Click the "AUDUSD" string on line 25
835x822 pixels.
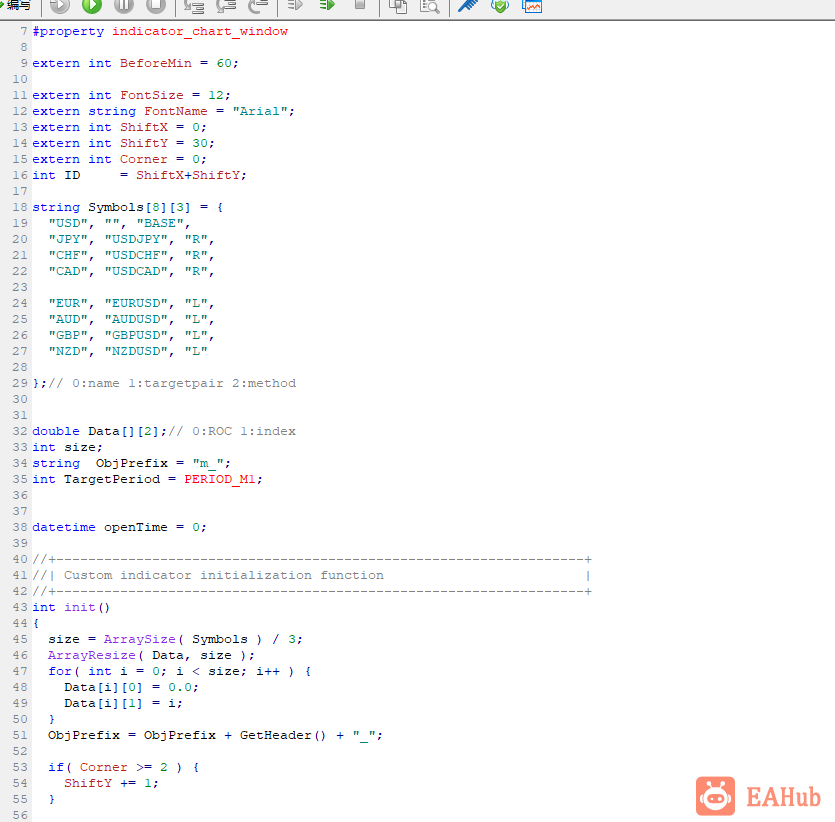point(136,319)
